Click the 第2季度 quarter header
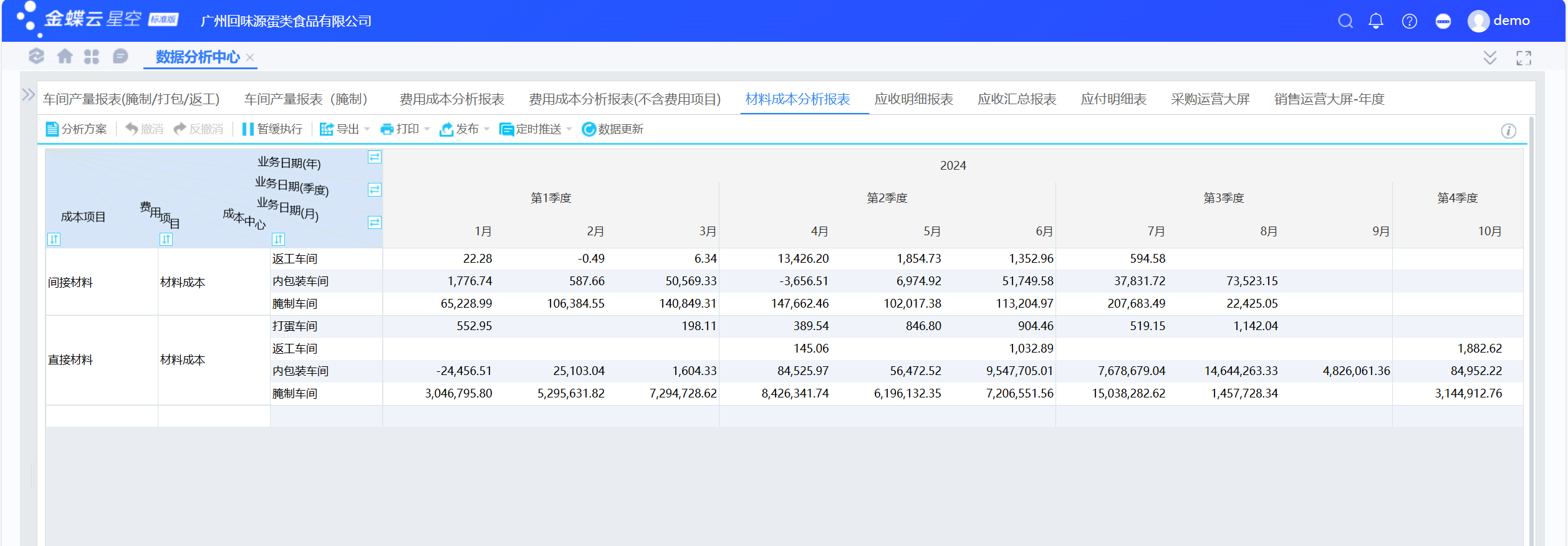 pos(887,198)
